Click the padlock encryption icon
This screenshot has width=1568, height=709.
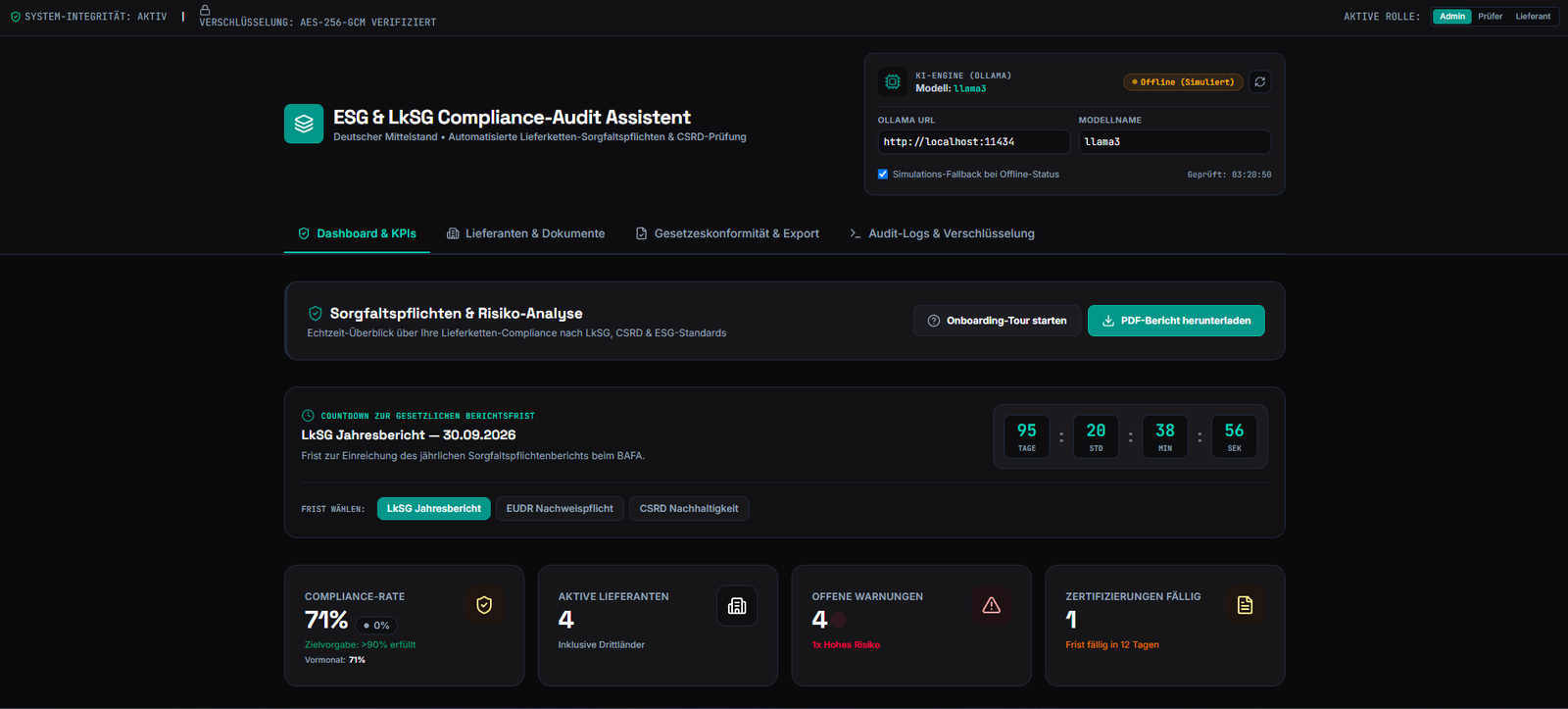pos(205,10)
